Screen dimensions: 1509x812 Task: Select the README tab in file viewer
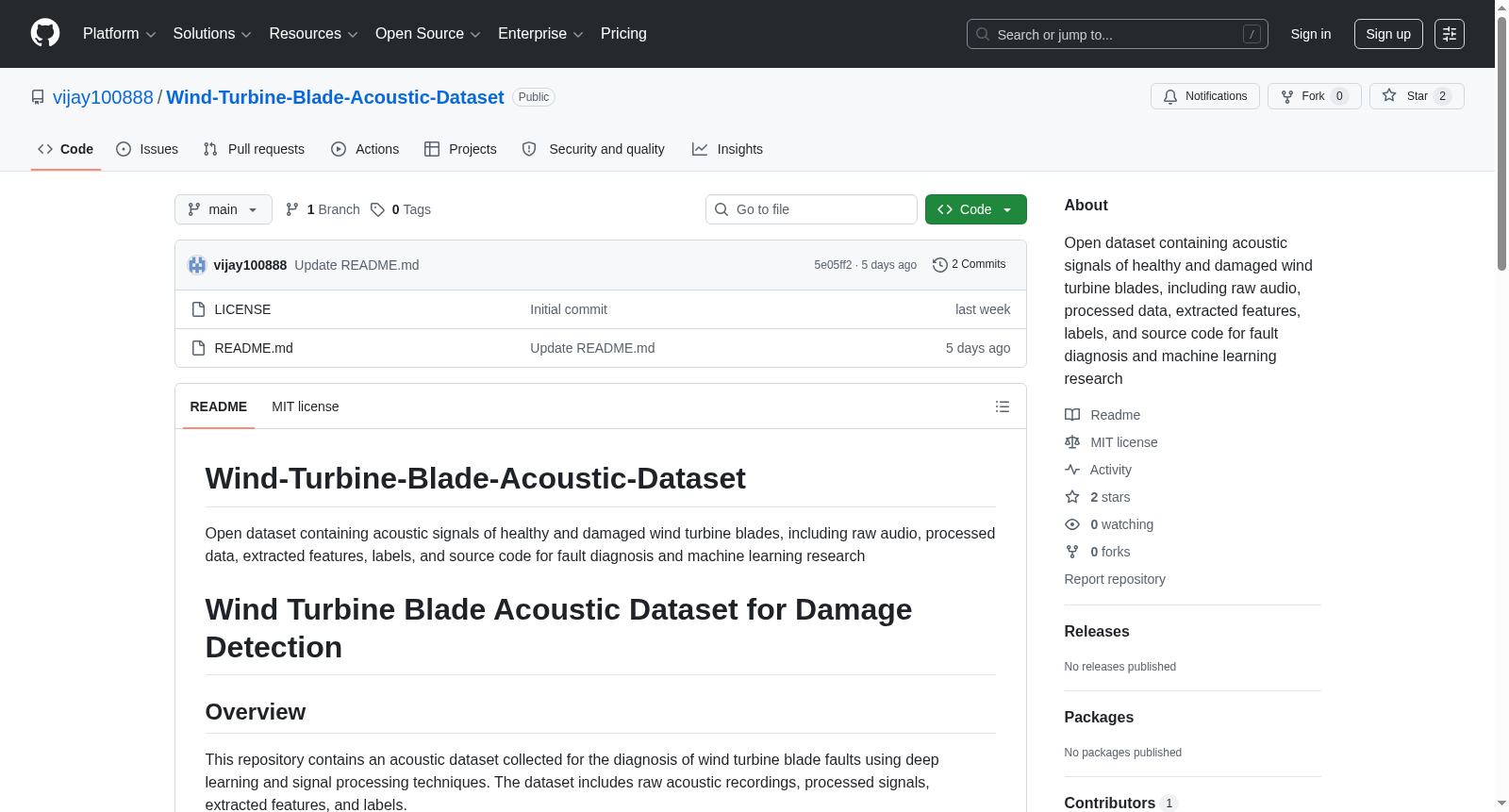pos(219,406)
